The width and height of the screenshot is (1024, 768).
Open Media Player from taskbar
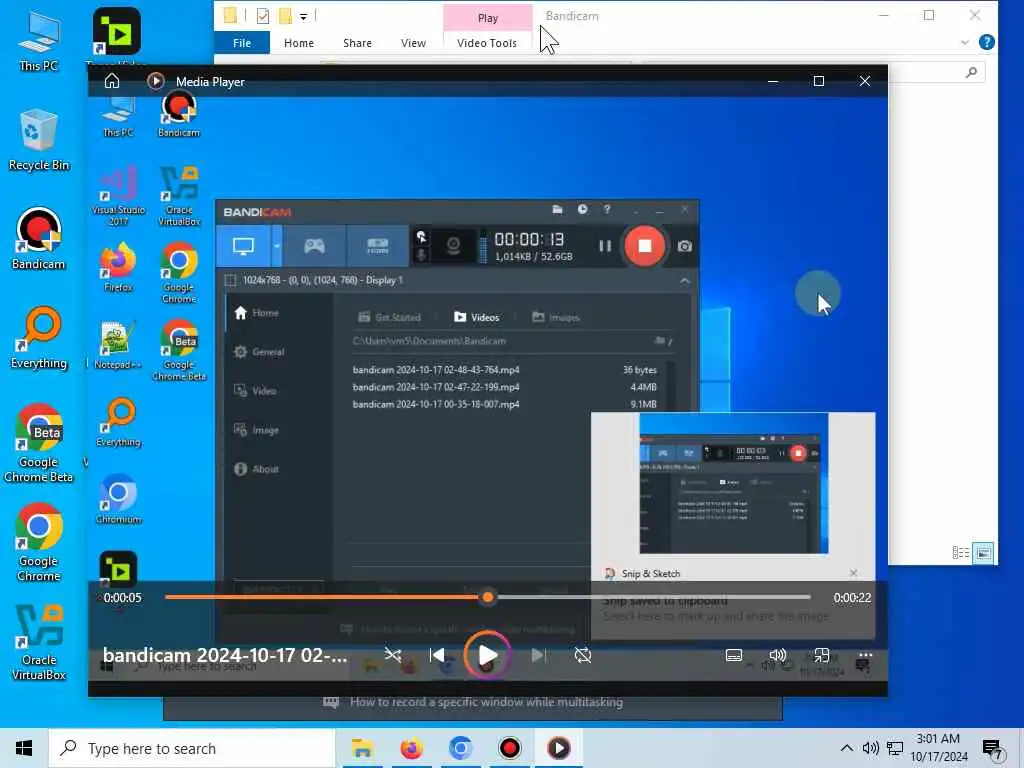pos(558,748)
